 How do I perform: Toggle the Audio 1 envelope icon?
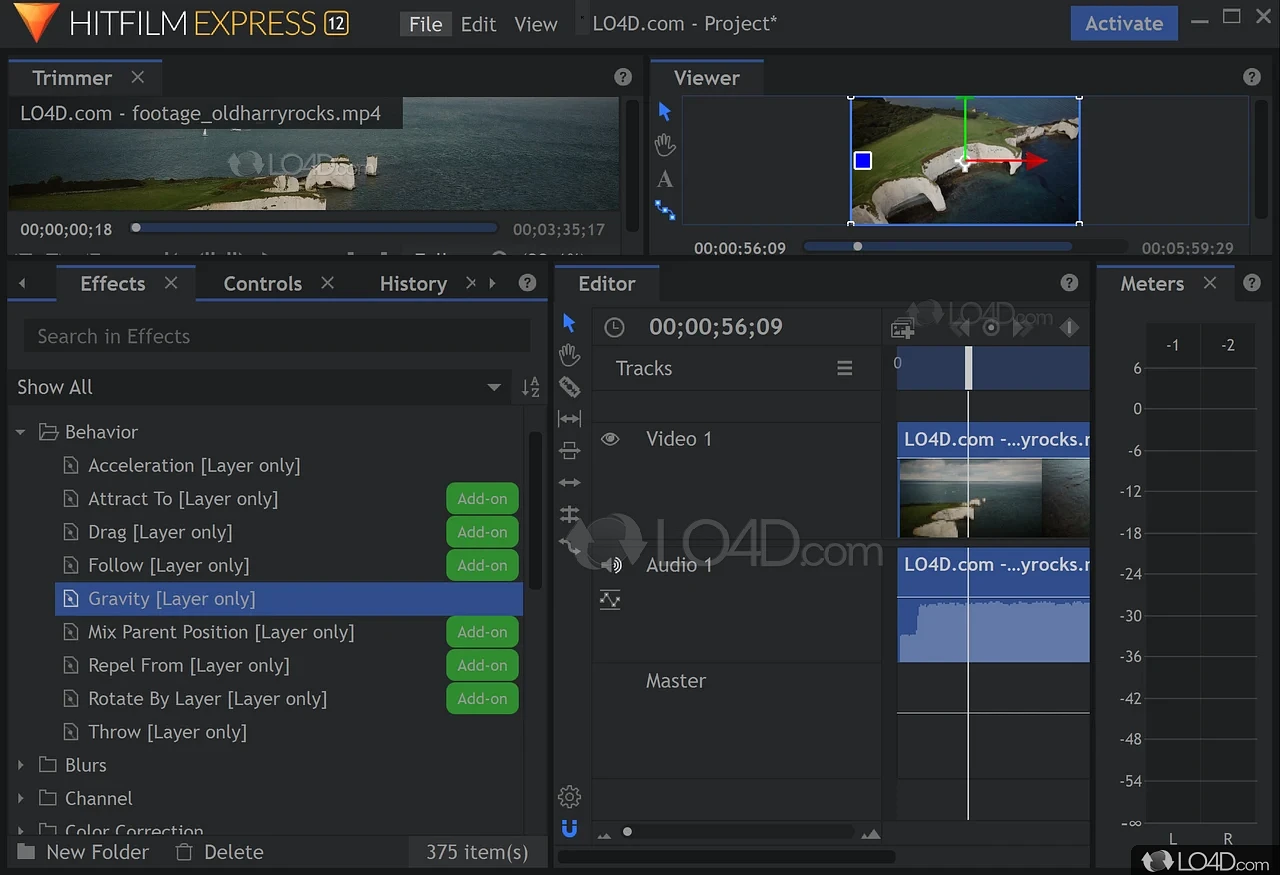tap(610, 600)
